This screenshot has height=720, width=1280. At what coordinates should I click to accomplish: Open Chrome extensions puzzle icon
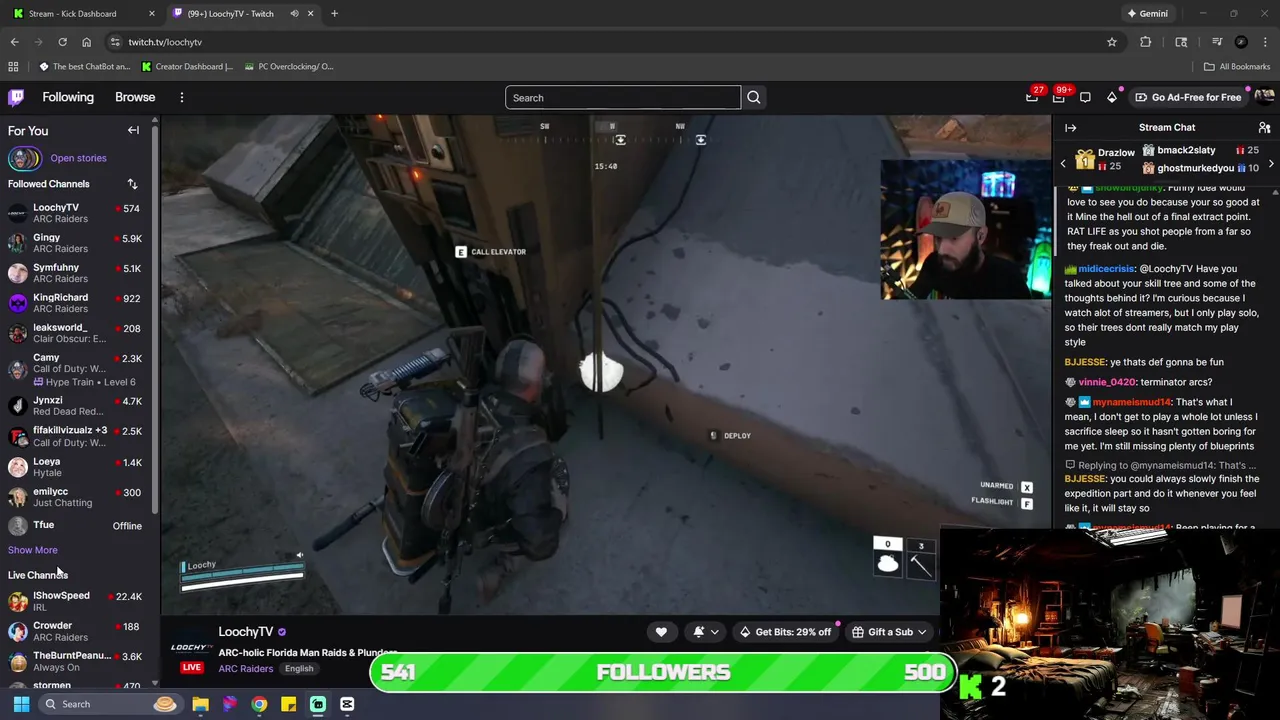tap(1146, 42)
